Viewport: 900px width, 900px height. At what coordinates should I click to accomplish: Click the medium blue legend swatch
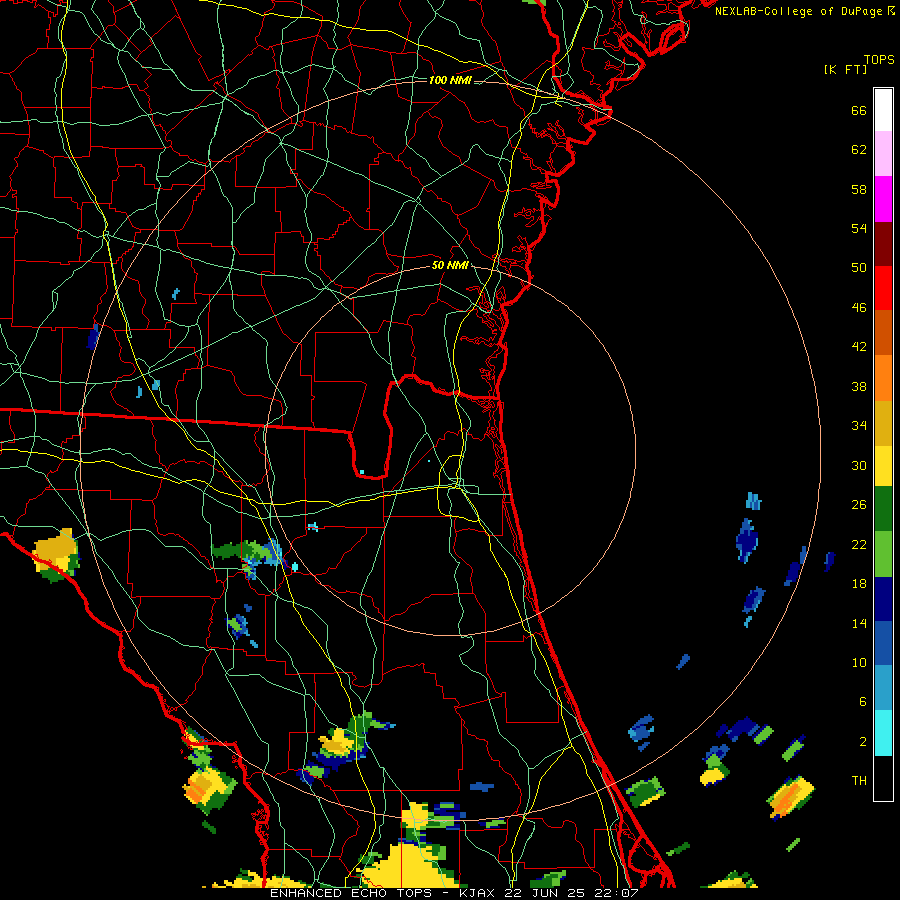tap(883, 643)
